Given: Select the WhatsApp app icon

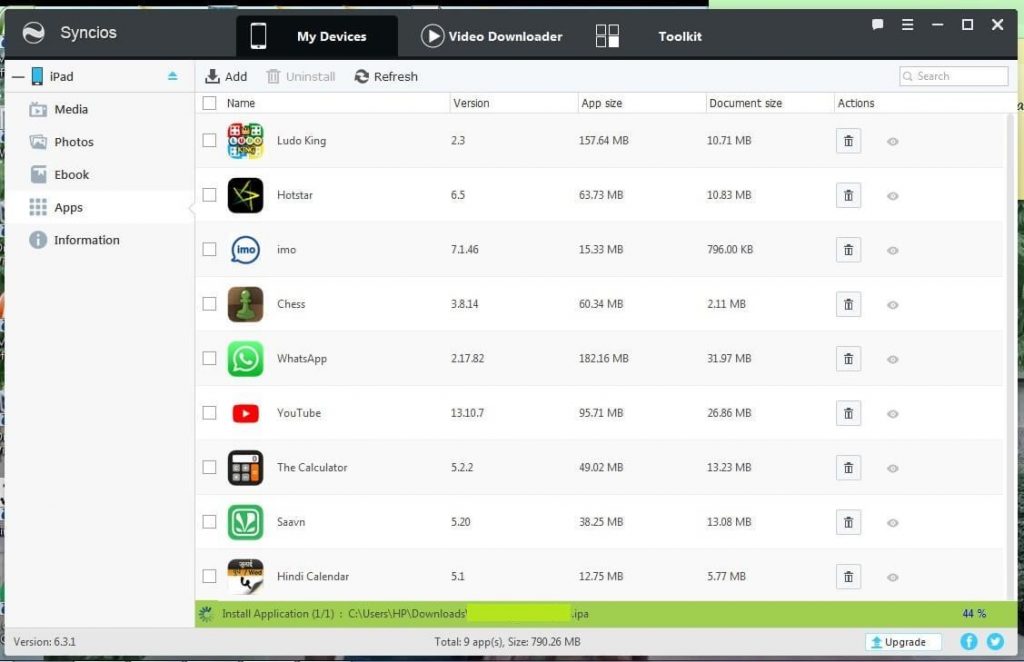Looking at the screenshot, I should tap(245, 358).
